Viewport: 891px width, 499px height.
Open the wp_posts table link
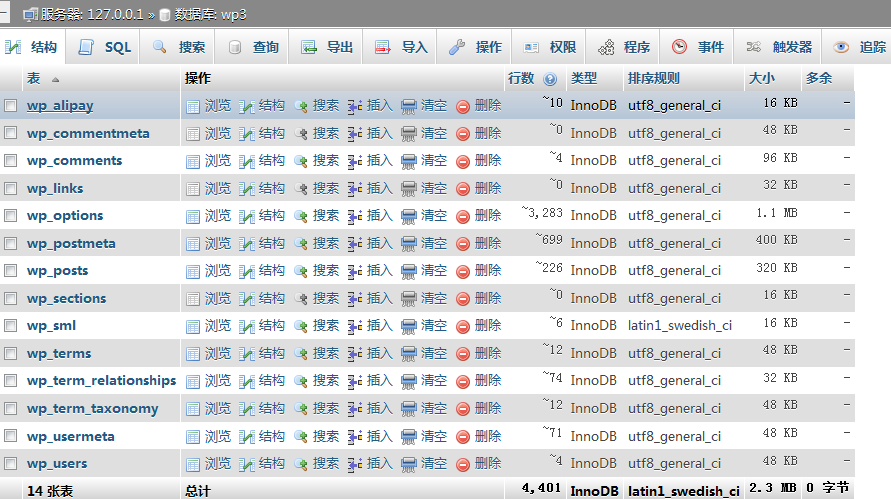(57, 270)
